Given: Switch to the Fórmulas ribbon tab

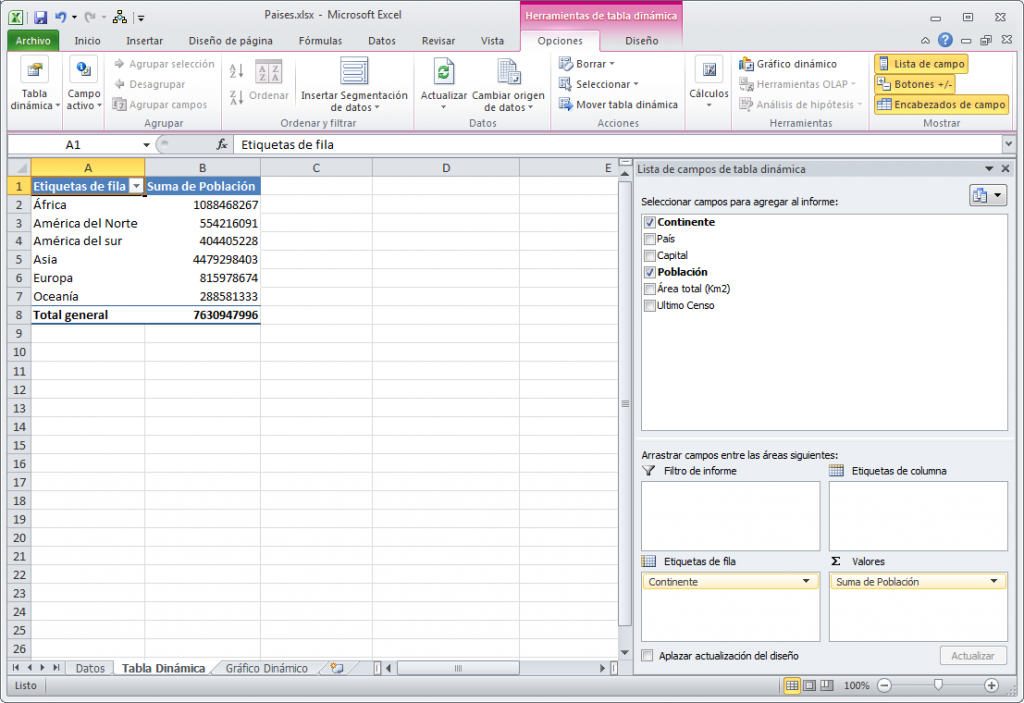Looking at the screenshot, I should 320,41.
